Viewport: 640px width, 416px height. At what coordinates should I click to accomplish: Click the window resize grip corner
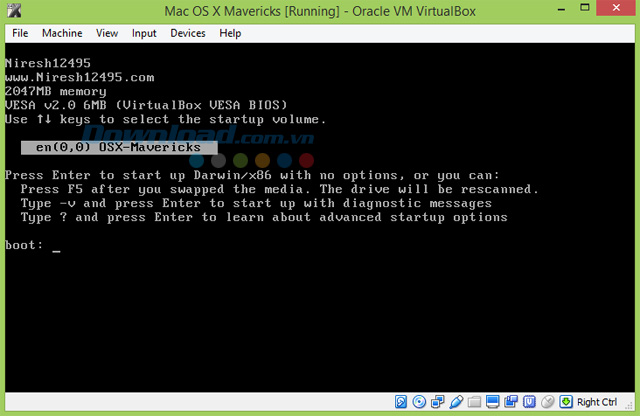[x=629, y=405]
